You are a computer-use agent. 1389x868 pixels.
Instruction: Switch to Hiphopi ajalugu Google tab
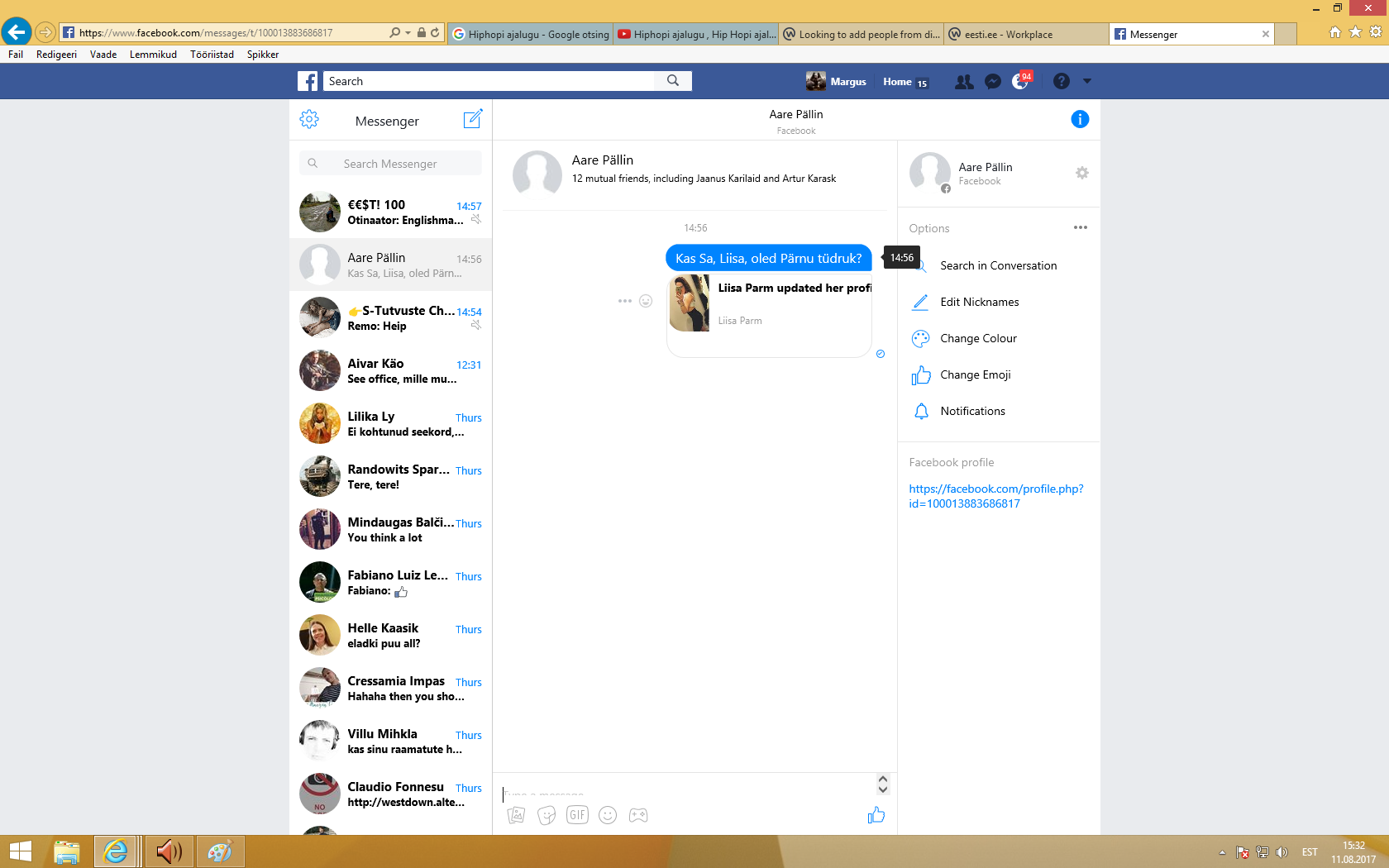[531, 34]
